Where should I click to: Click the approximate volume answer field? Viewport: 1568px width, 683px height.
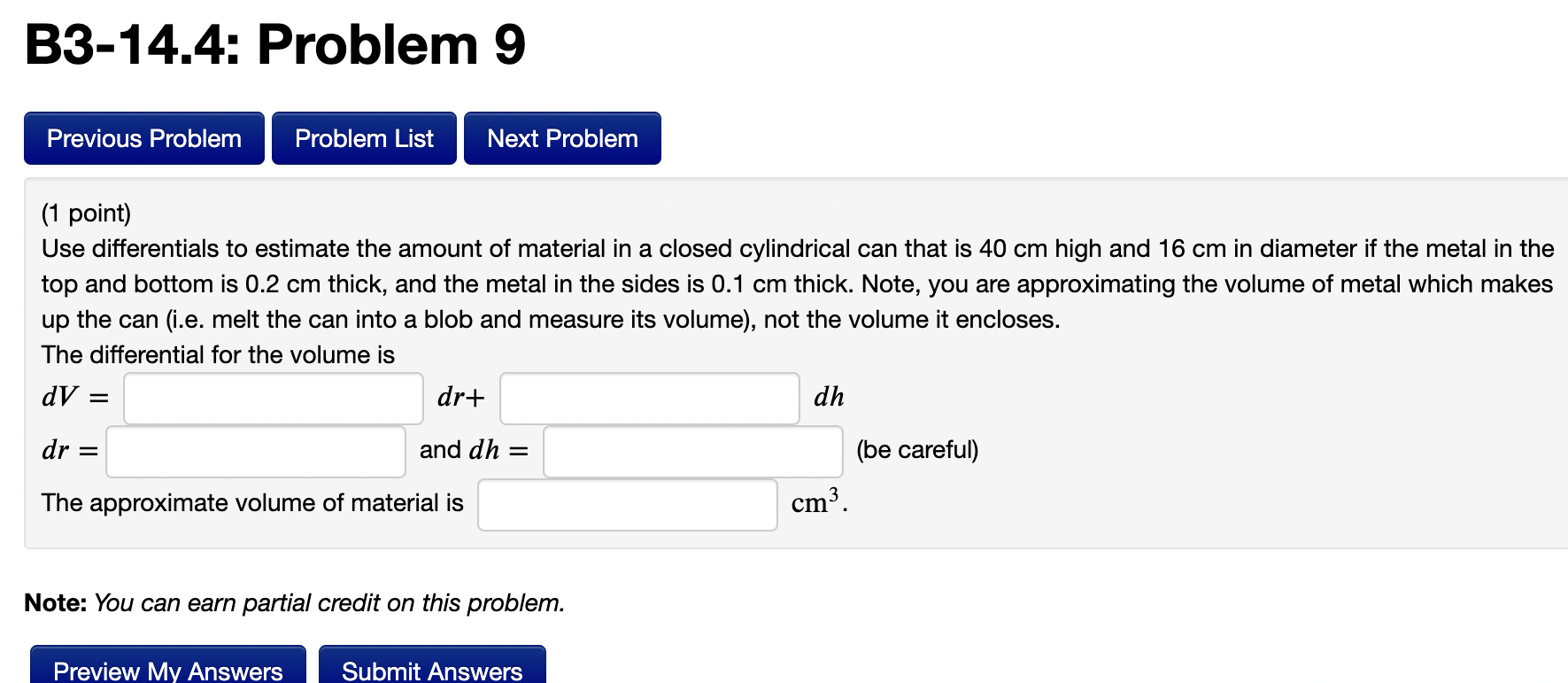coord(628,504)
